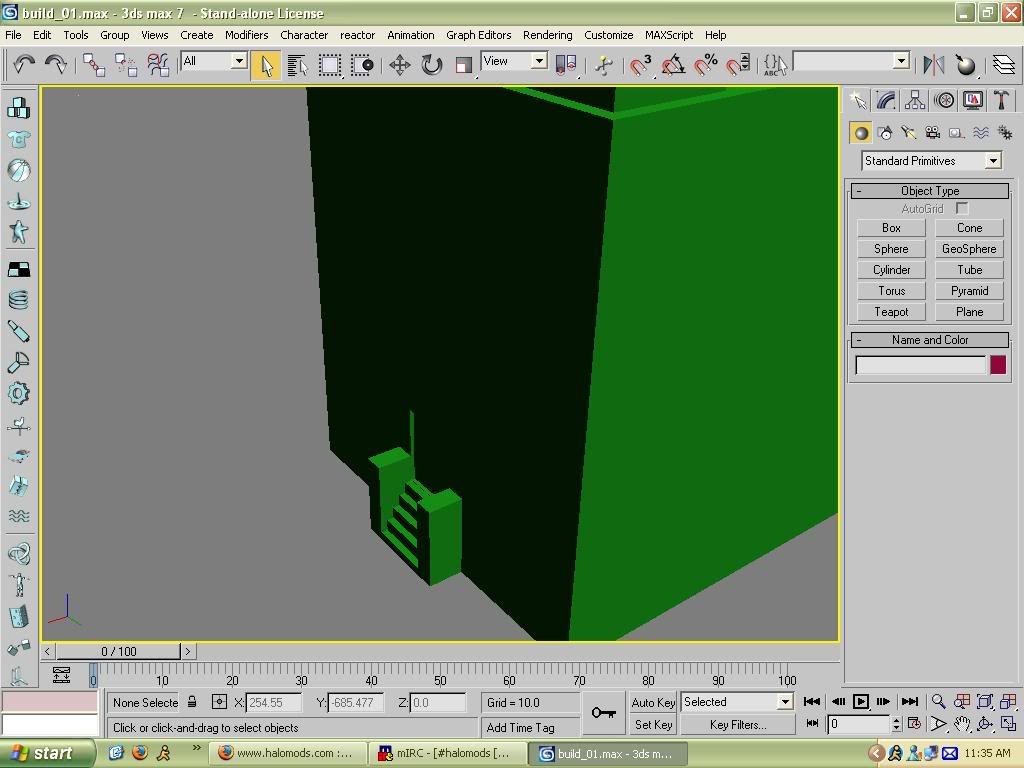Open the Rendering menu
This screenshot has height=768, width=1024.
click(547, 35)
